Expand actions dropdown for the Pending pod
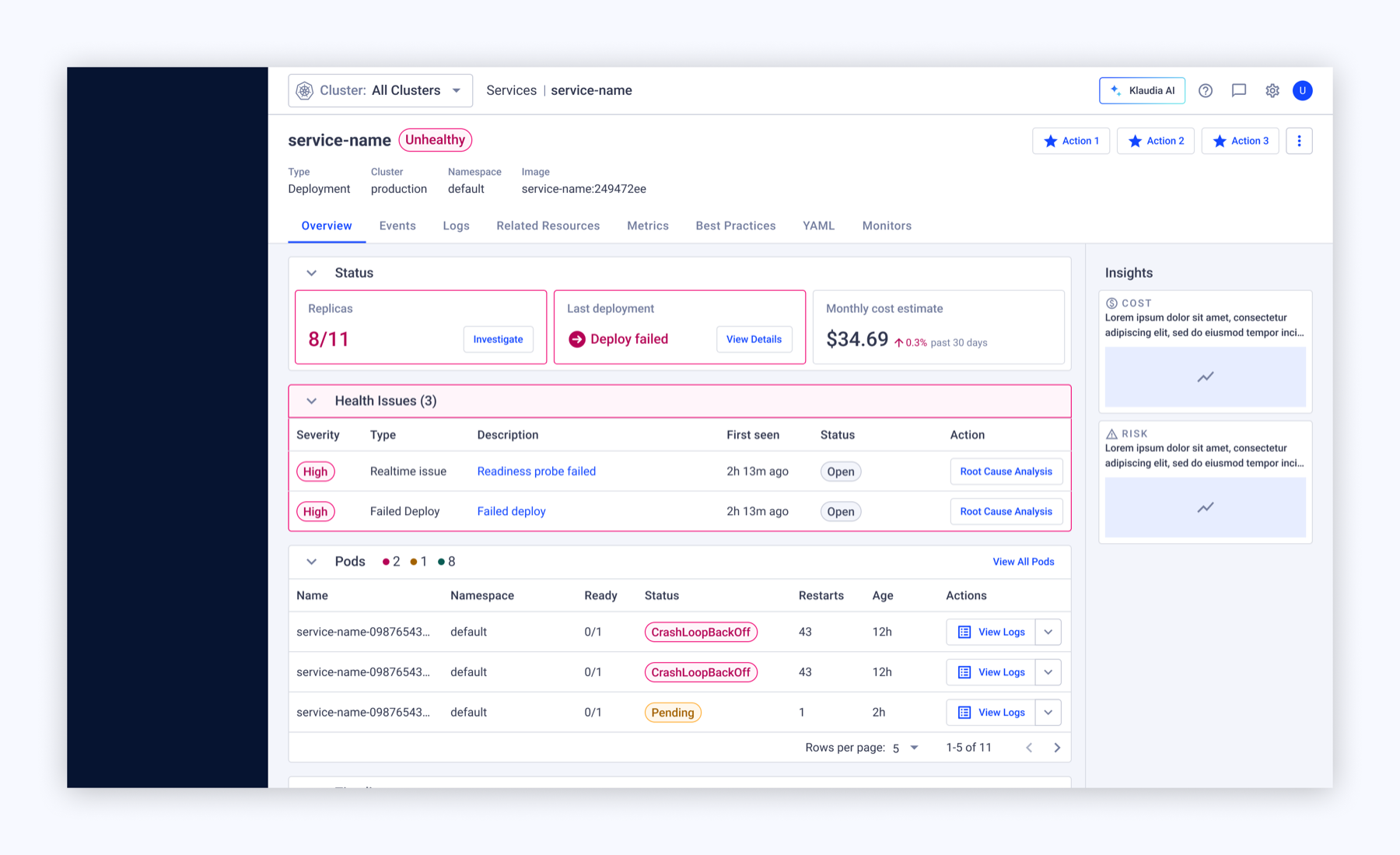The width and height of the screenshot is (1400, 855). pos(1048,713)
